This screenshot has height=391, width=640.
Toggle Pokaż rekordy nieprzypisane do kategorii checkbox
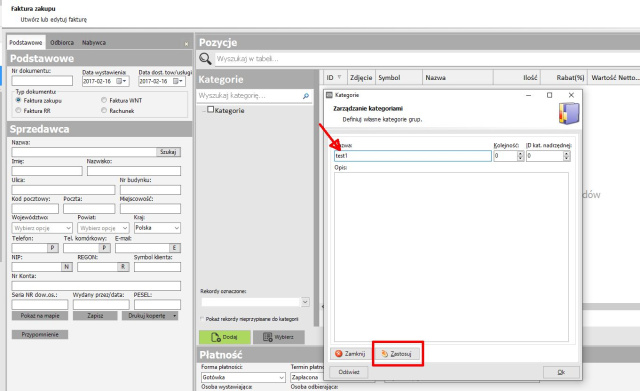pyautogui.click(x=202, y=319)
